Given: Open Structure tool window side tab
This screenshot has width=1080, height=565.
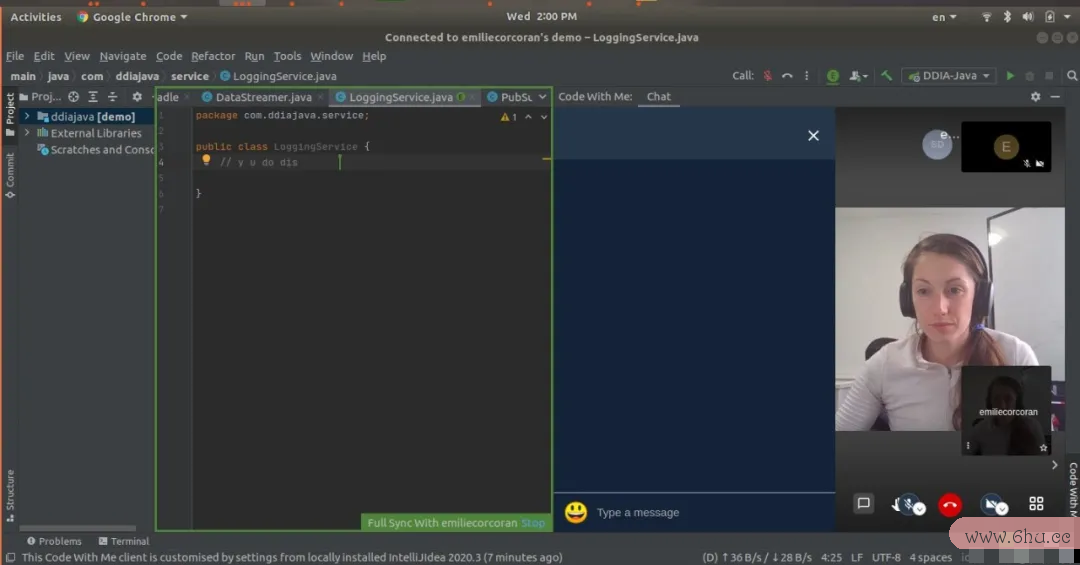Looking at the screenshot, I should [10, 495].
